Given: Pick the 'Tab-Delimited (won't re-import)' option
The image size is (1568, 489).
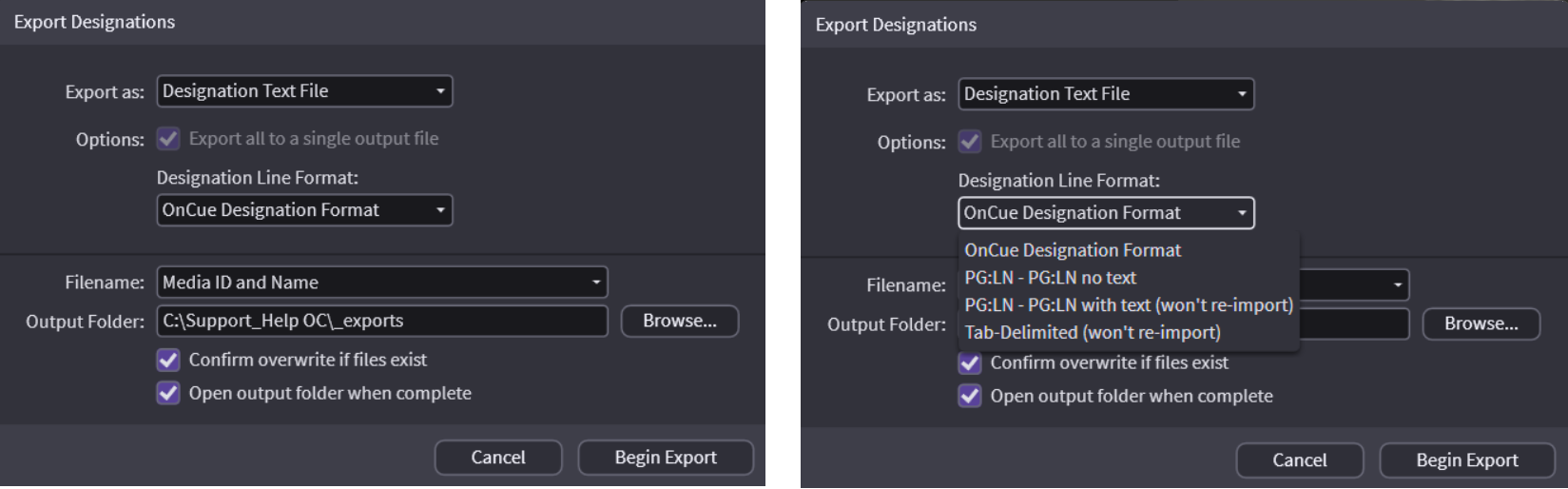Looking at the screenshot, I should click(1092, 333).
